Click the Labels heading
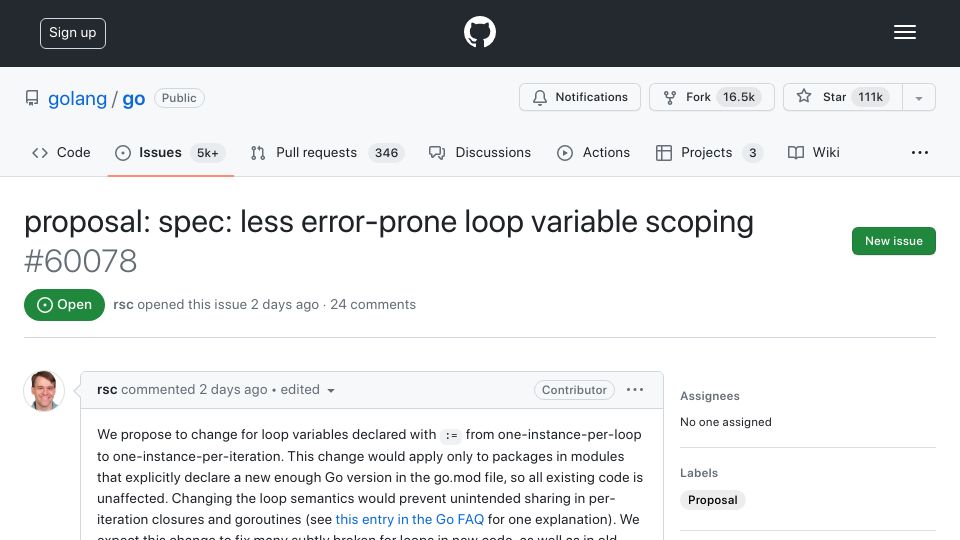This screenshot has height=540, width=960. [x=699, y=473]
